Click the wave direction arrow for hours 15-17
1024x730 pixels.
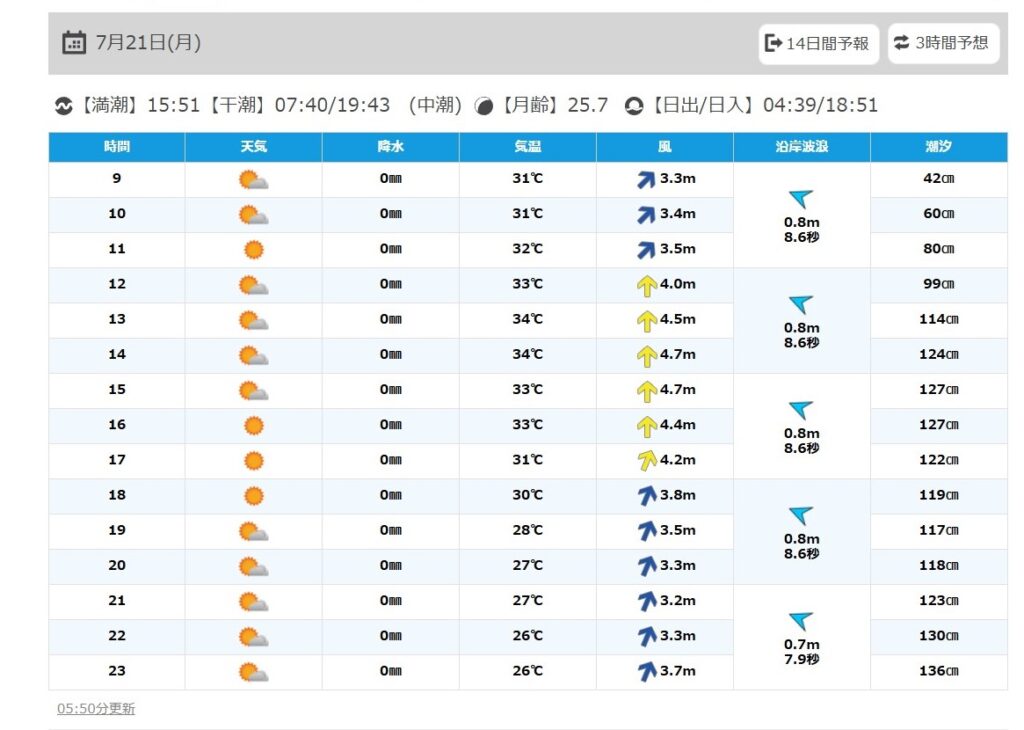(801, 410)
